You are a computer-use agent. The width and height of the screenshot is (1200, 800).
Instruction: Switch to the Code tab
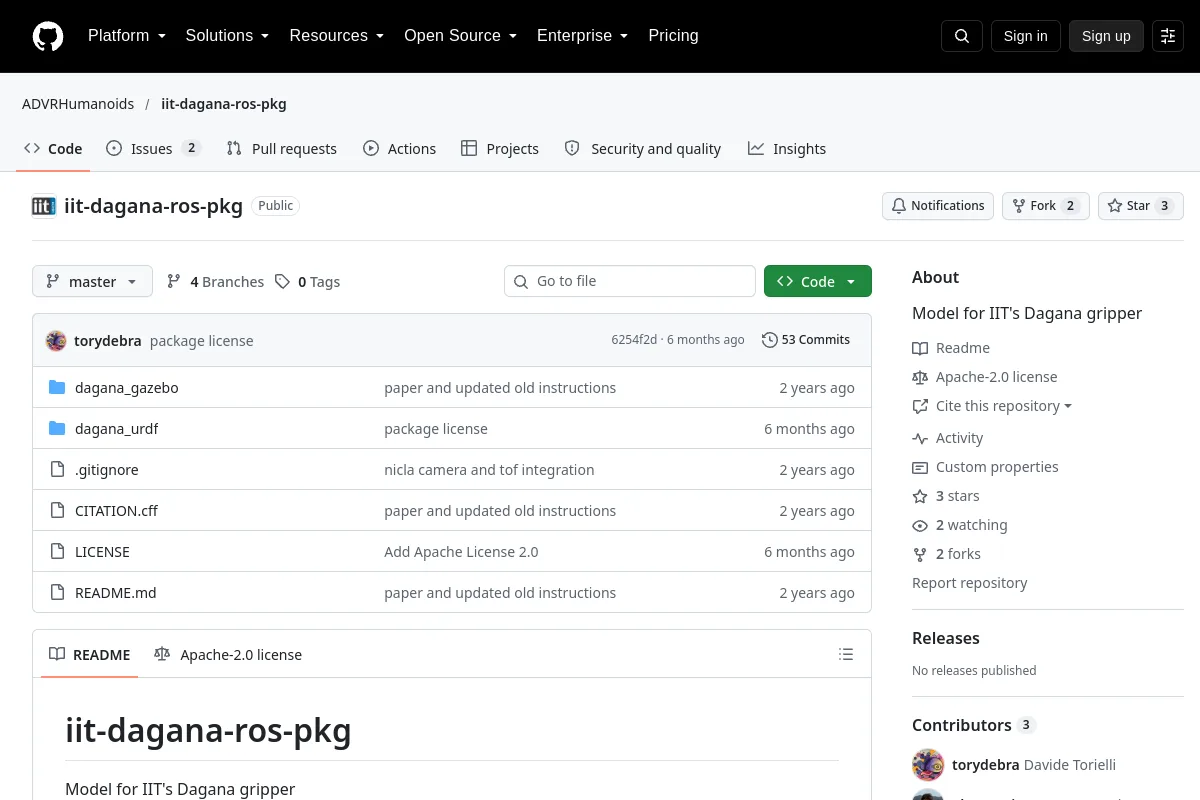click(x=53, y=149)
